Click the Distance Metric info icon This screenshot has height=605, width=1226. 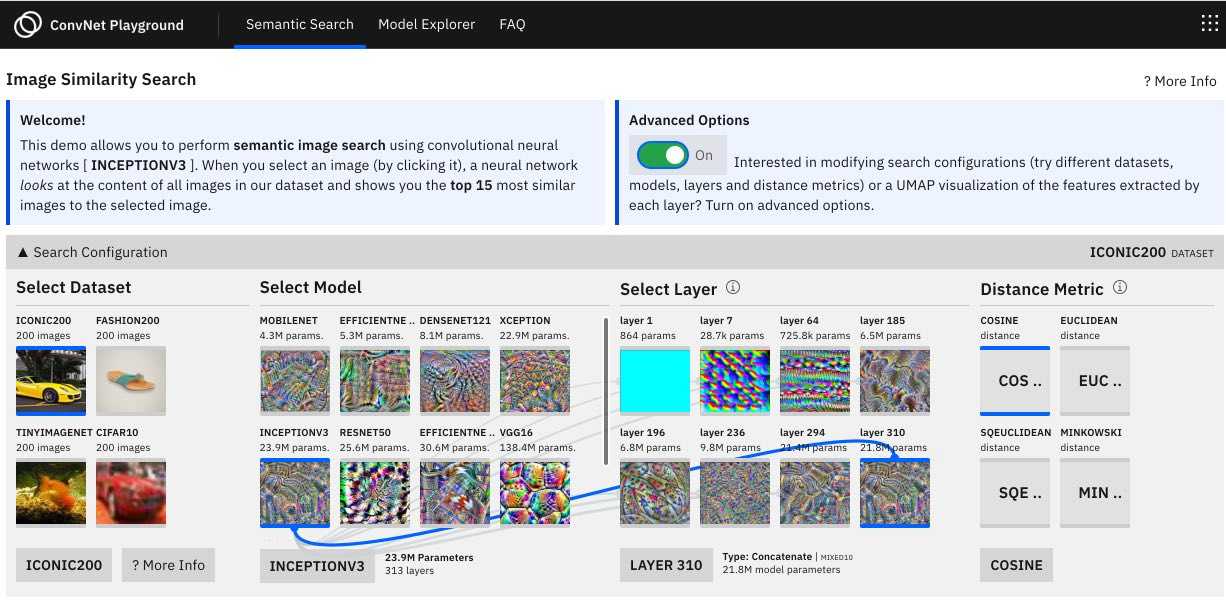pyautogui.click(x=1120, y=288)
